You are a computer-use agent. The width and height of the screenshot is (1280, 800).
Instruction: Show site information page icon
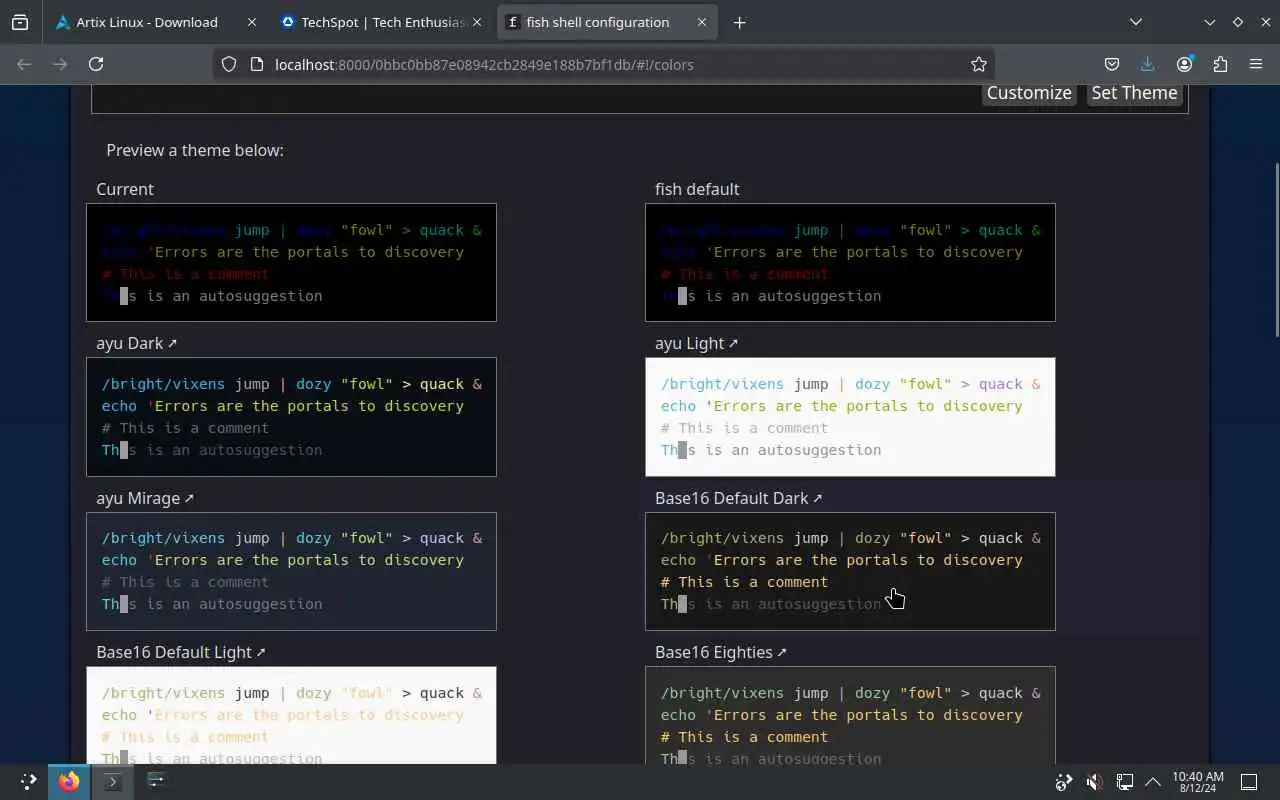click(x=256, y=64)
